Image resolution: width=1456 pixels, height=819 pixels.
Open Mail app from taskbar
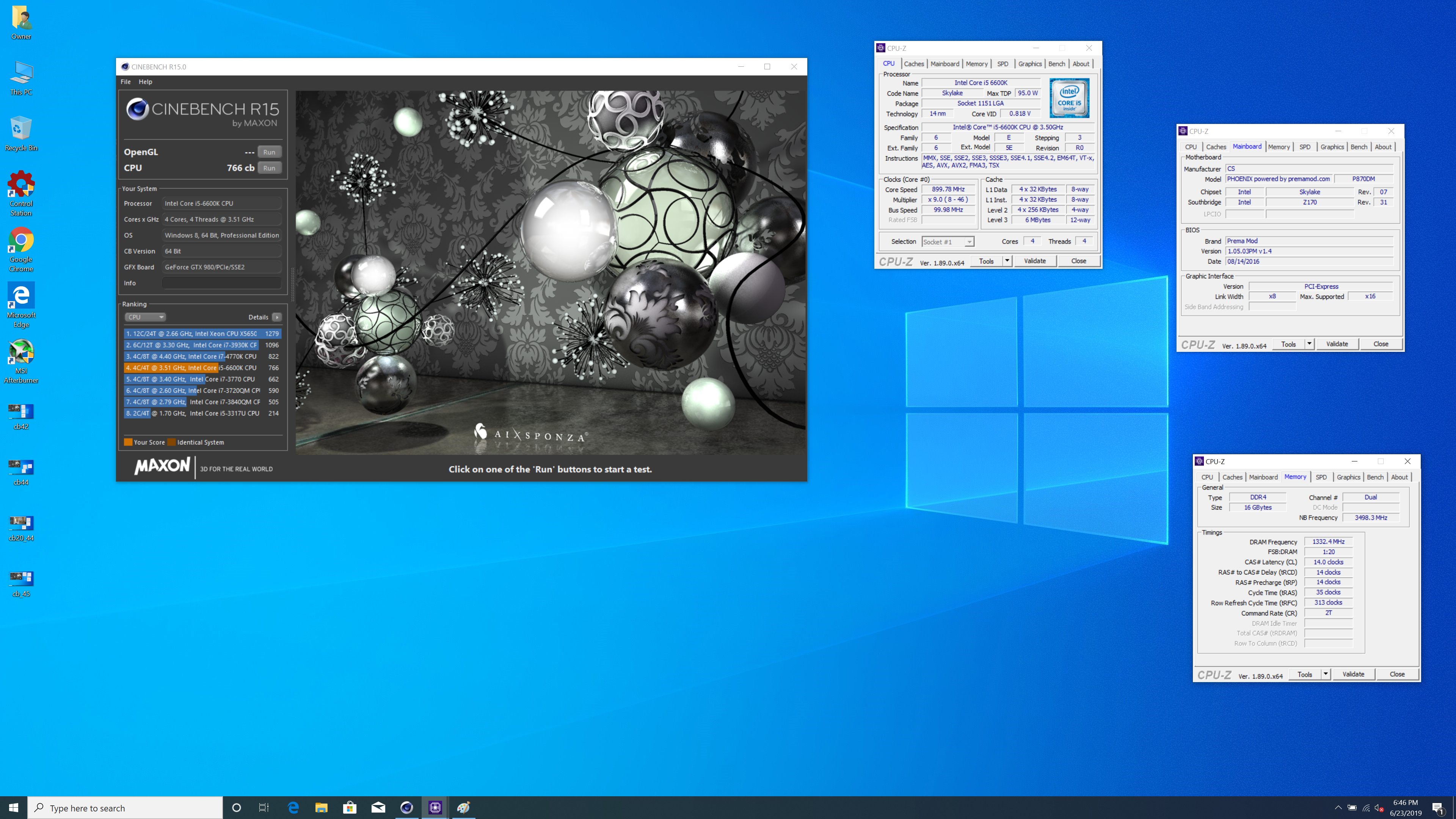pos(378,808)
